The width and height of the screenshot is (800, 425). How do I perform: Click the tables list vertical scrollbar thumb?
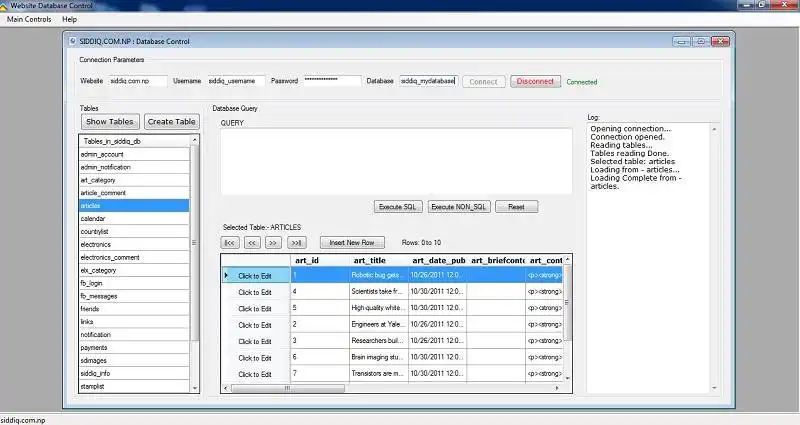click(x=194, y=243)
